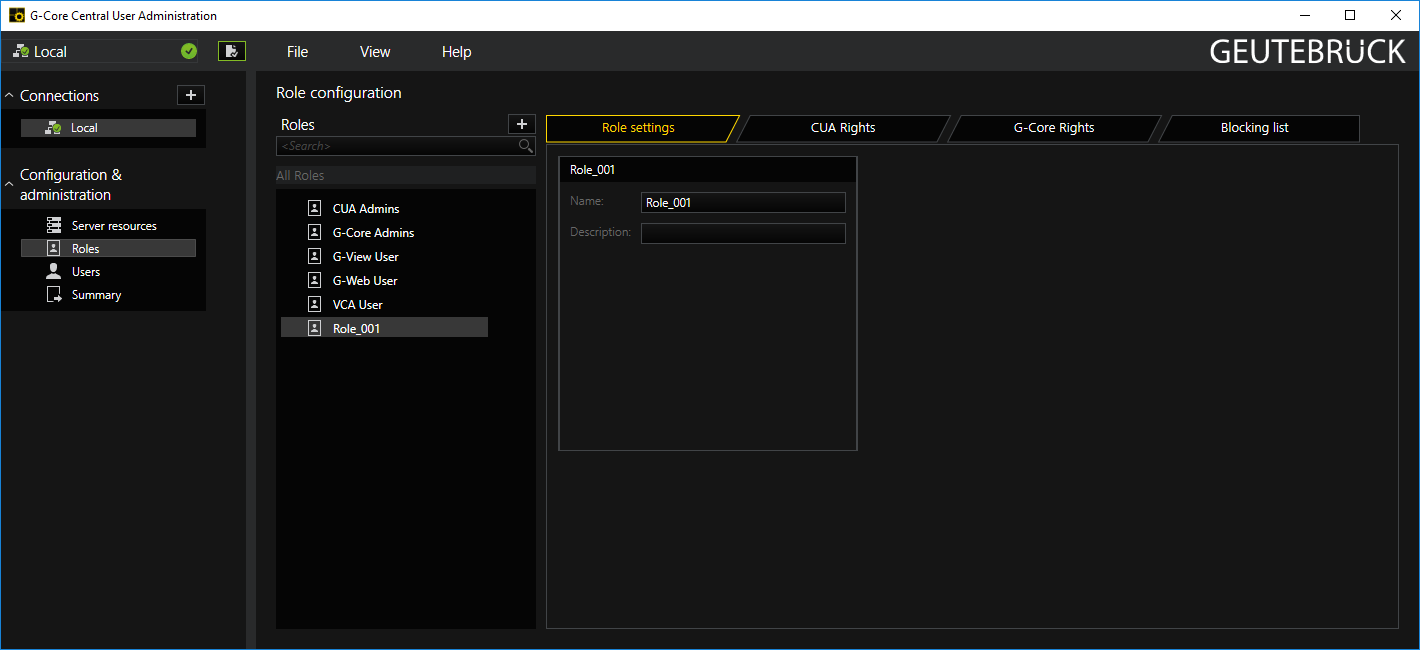Viewport: 1420px width, 650px height.
Task: Select Local in the Connections list
Action: point(108,128)
